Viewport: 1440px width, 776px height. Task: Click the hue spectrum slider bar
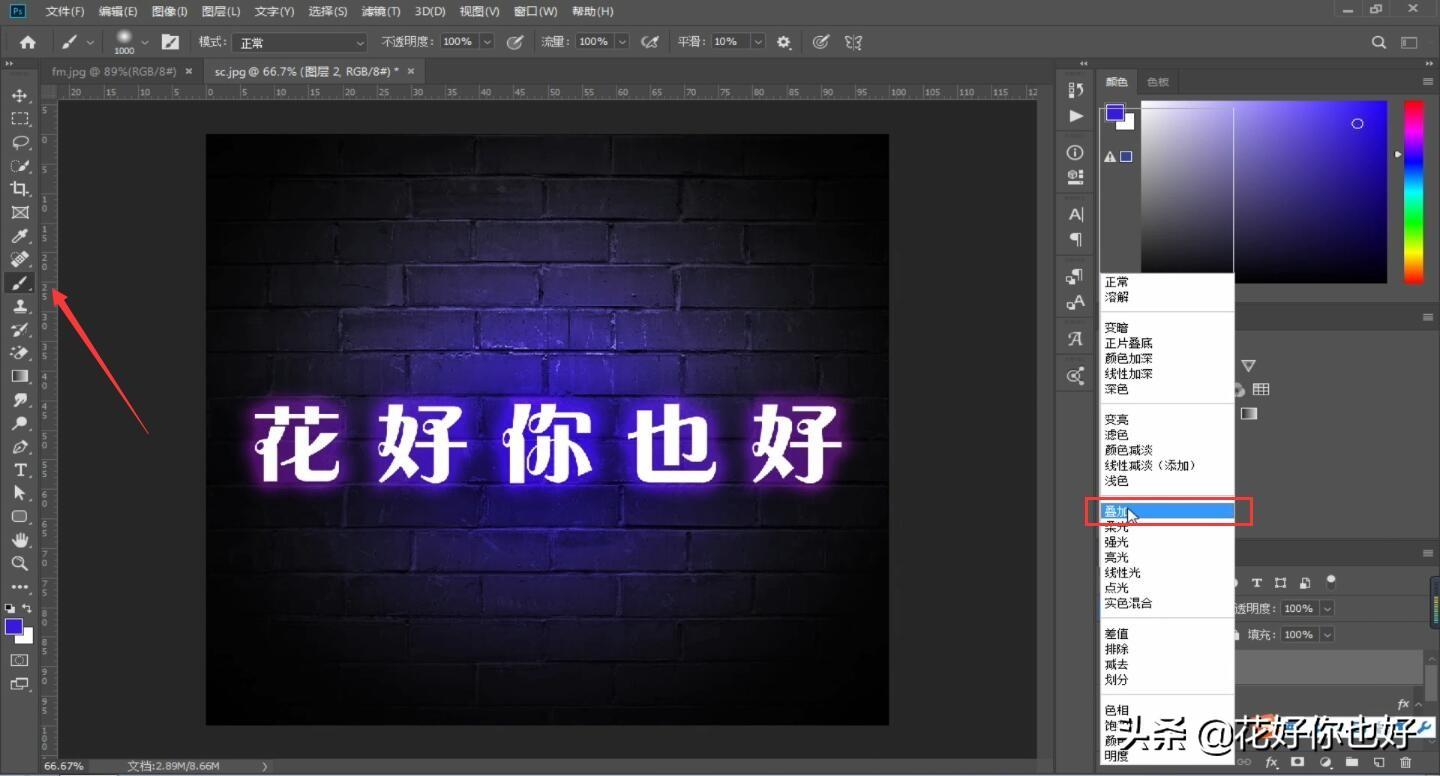tap(1413, 191)
